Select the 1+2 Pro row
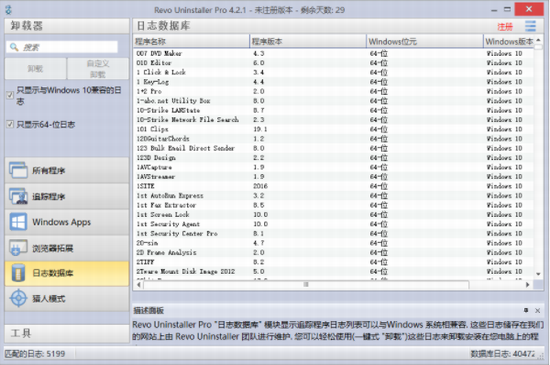This screenshot has width=550, height=365. (x=333, y=91)
